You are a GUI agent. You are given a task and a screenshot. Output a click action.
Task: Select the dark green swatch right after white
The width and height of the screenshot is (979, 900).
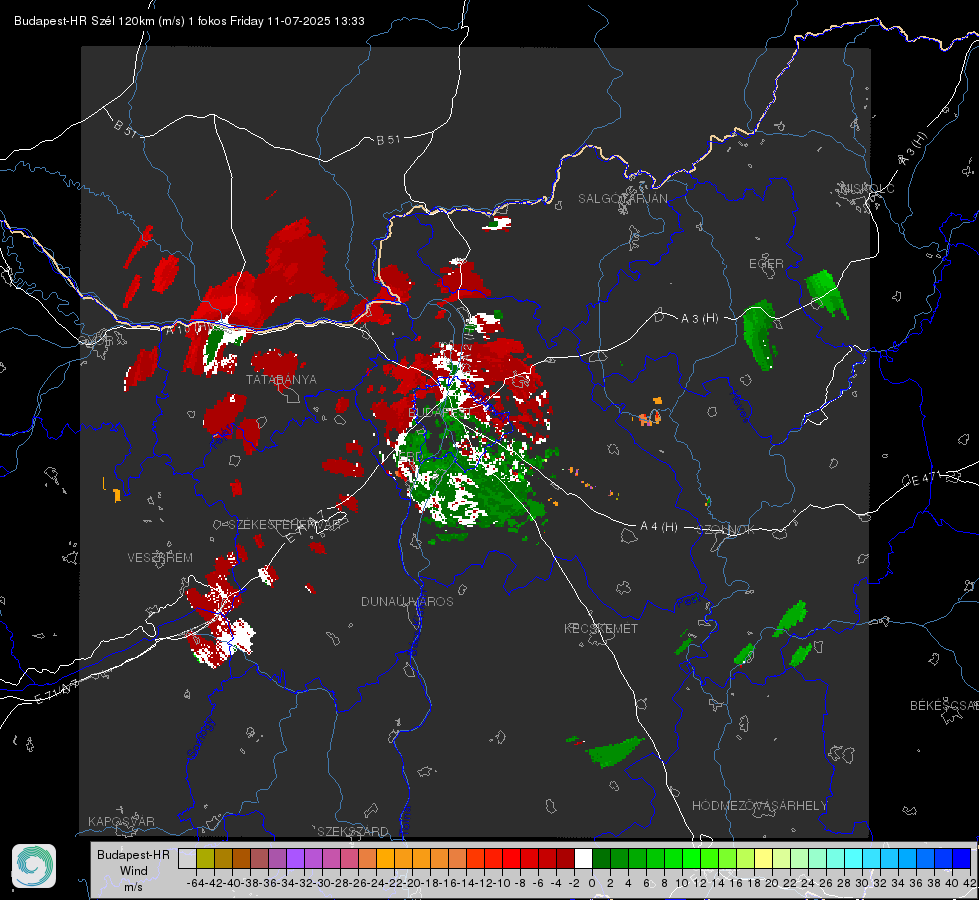tap(601, 859)
